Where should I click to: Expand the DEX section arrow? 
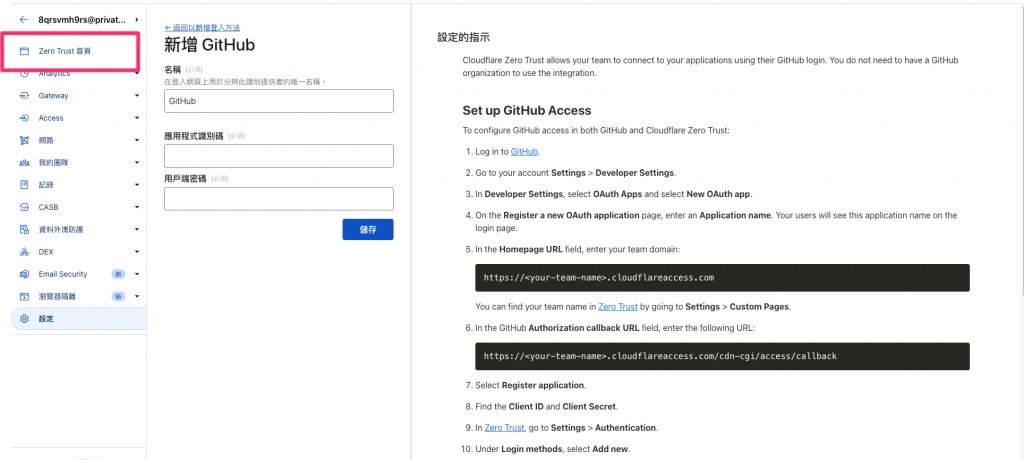click(x=137, y=252)
